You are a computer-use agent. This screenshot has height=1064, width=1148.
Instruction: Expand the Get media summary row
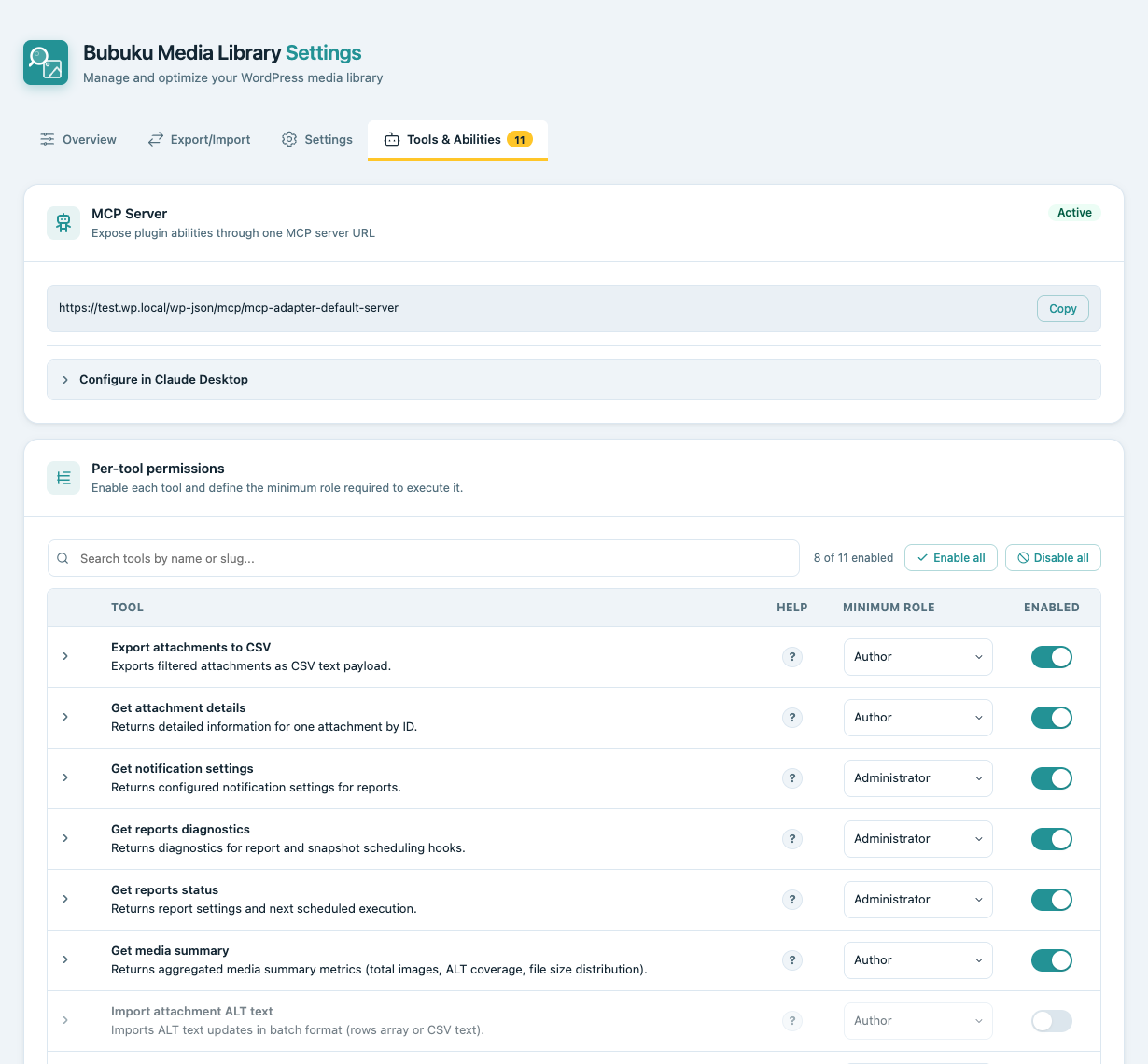tap(65, 959)
